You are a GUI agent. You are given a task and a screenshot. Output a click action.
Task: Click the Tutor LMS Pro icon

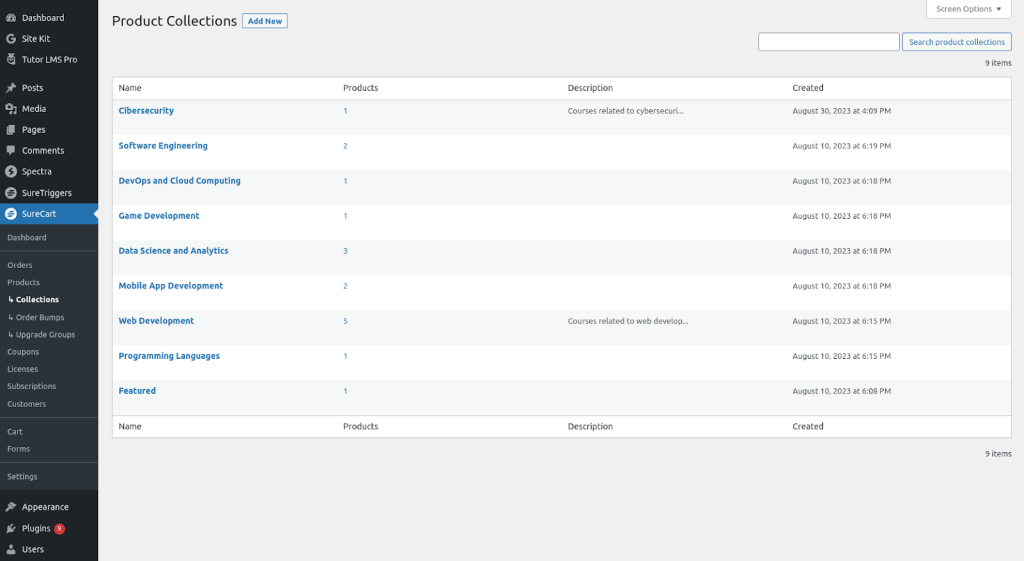point(11,60)
